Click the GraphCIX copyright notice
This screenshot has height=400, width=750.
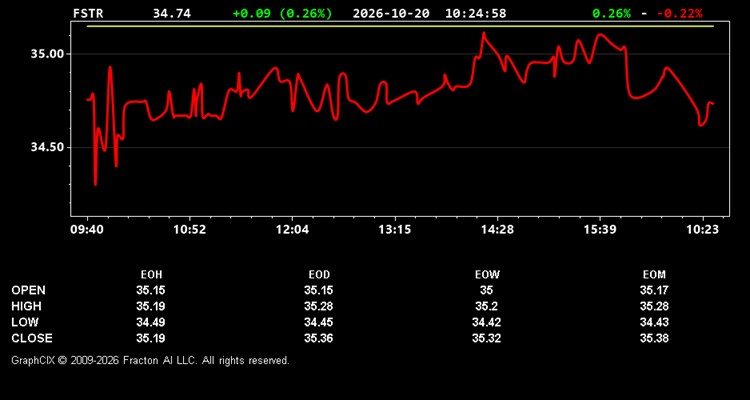[x=150, y=360]
